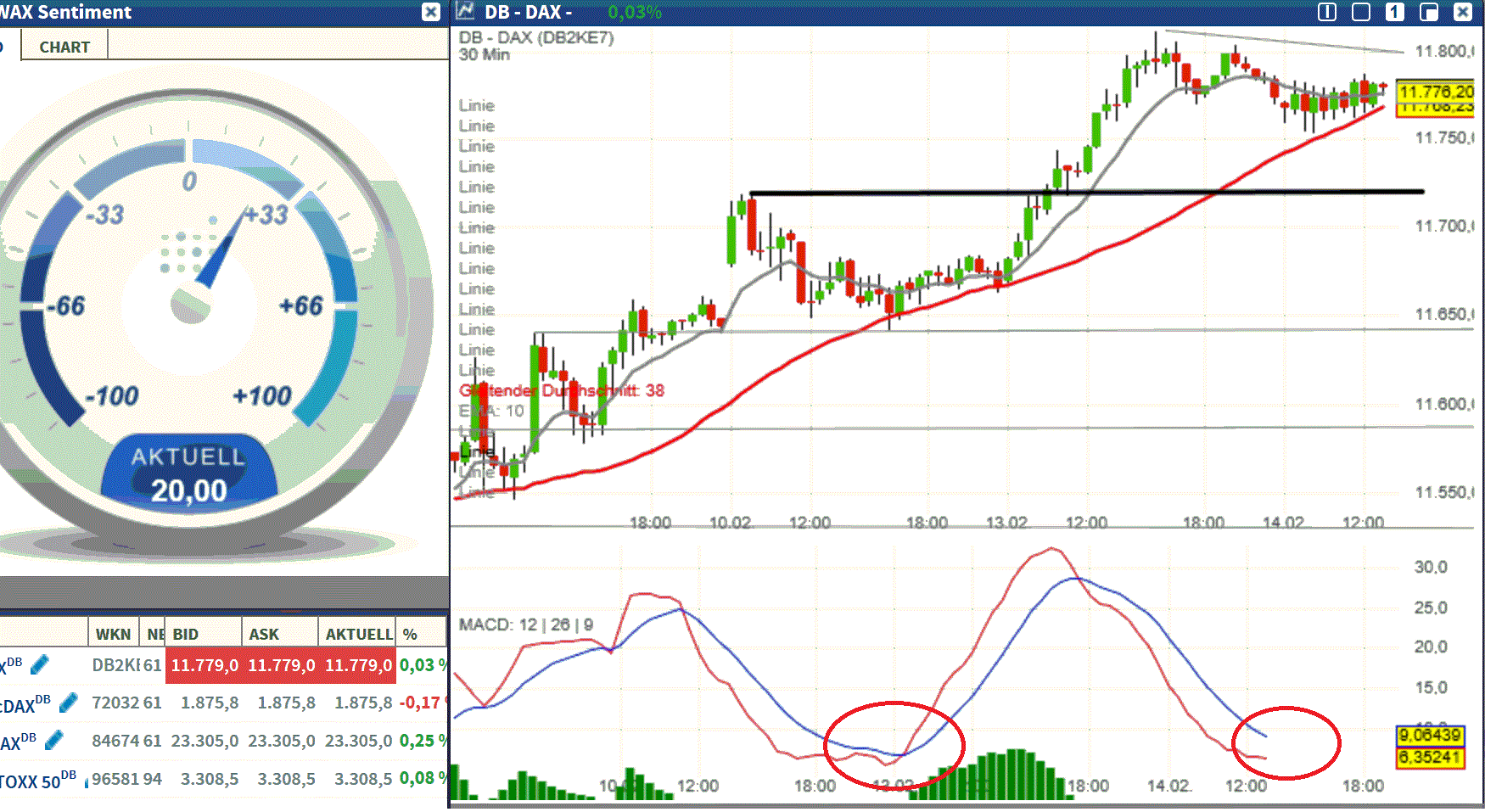The width and height of the screenshot is (1485, 812).
Task: Switch to the CHART tab
Action: point(63,47)
